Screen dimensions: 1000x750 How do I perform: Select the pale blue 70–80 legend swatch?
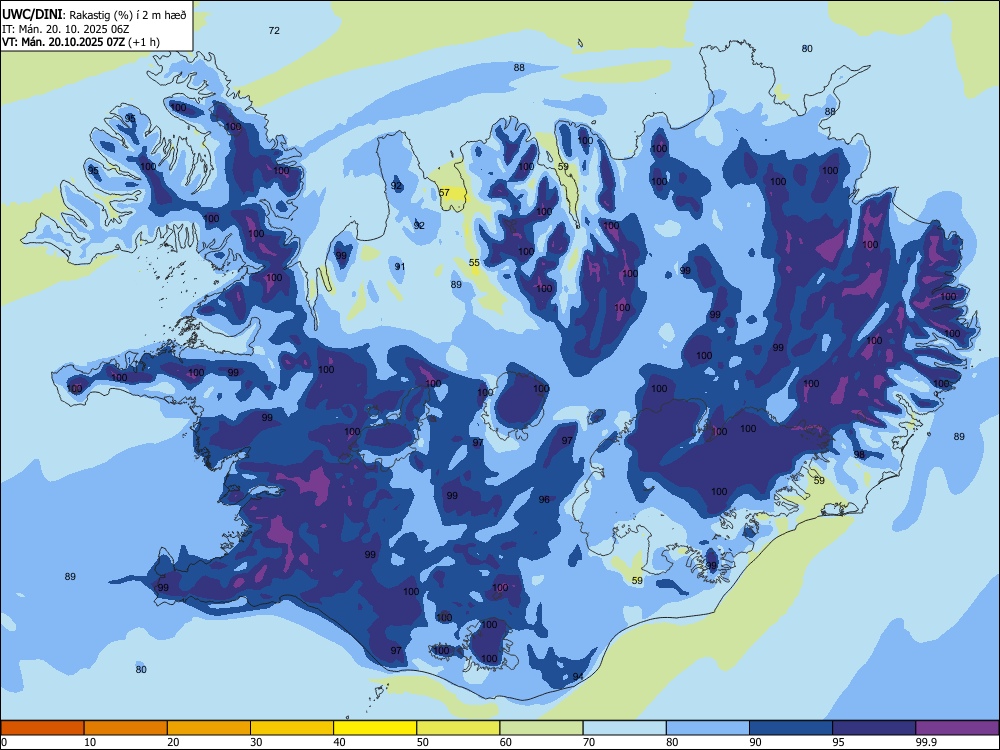624,728
